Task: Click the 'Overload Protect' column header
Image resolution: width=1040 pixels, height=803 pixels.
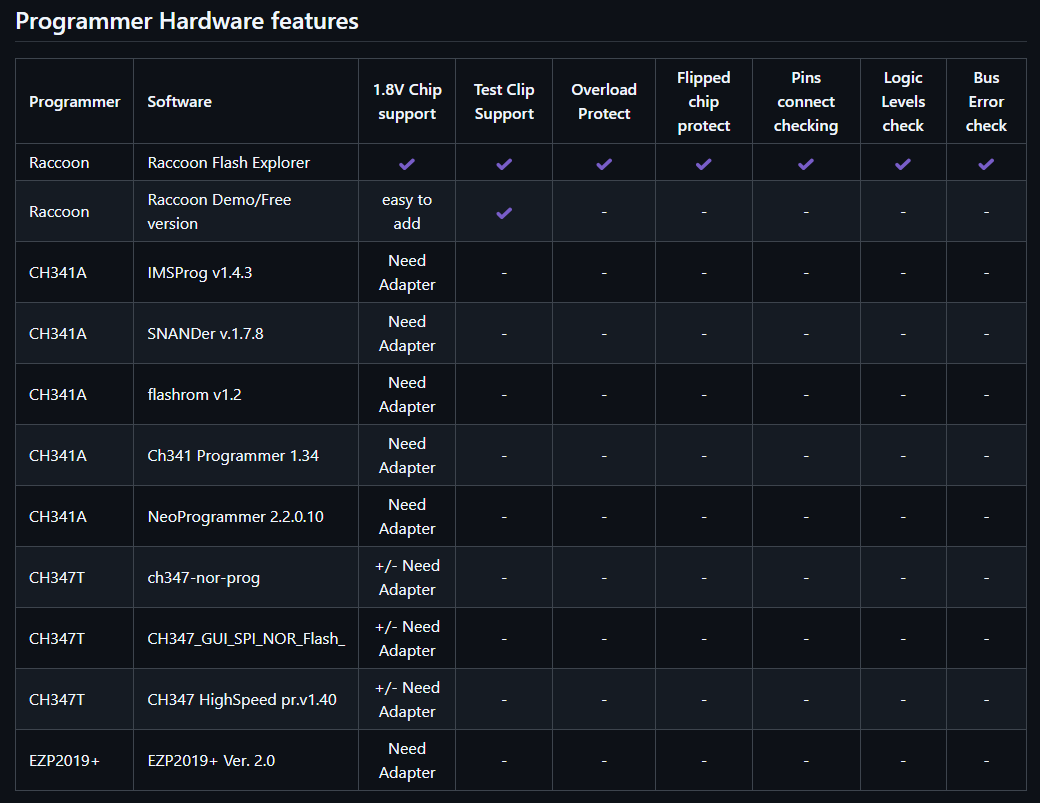Action: coord(604,101)
